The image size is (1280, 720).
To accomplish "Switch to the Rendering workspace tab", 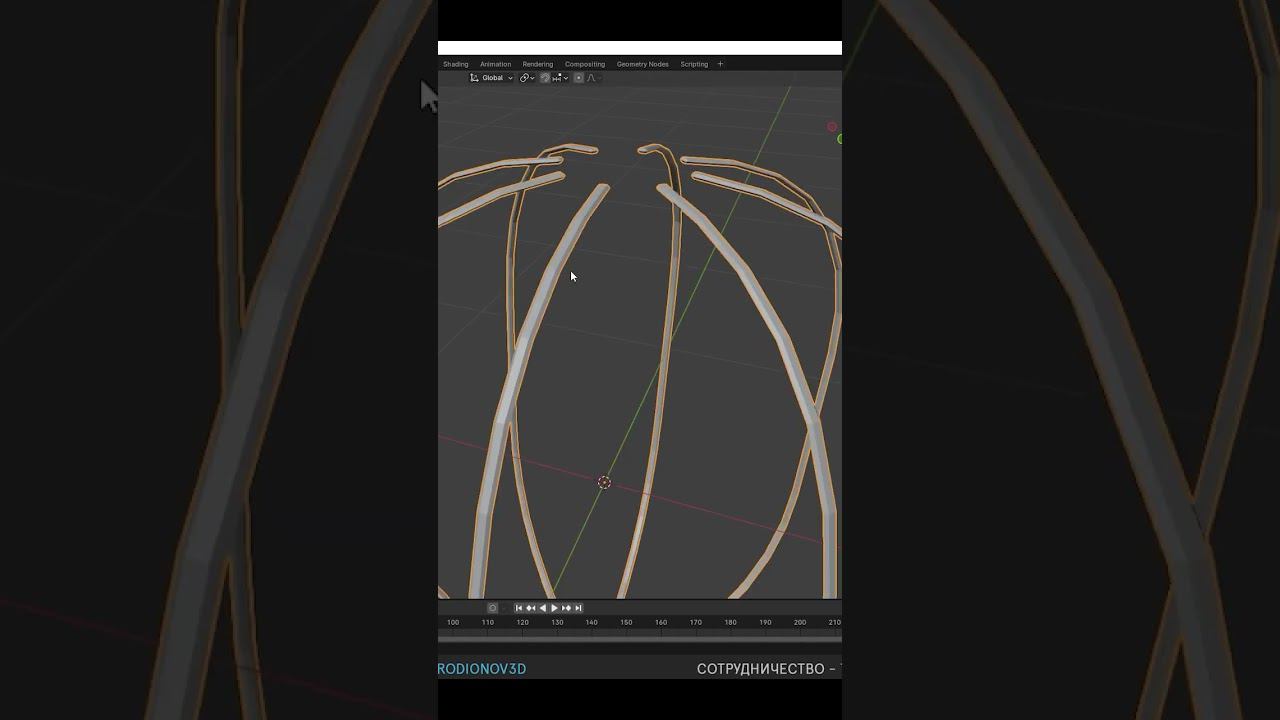I will 538,64.
